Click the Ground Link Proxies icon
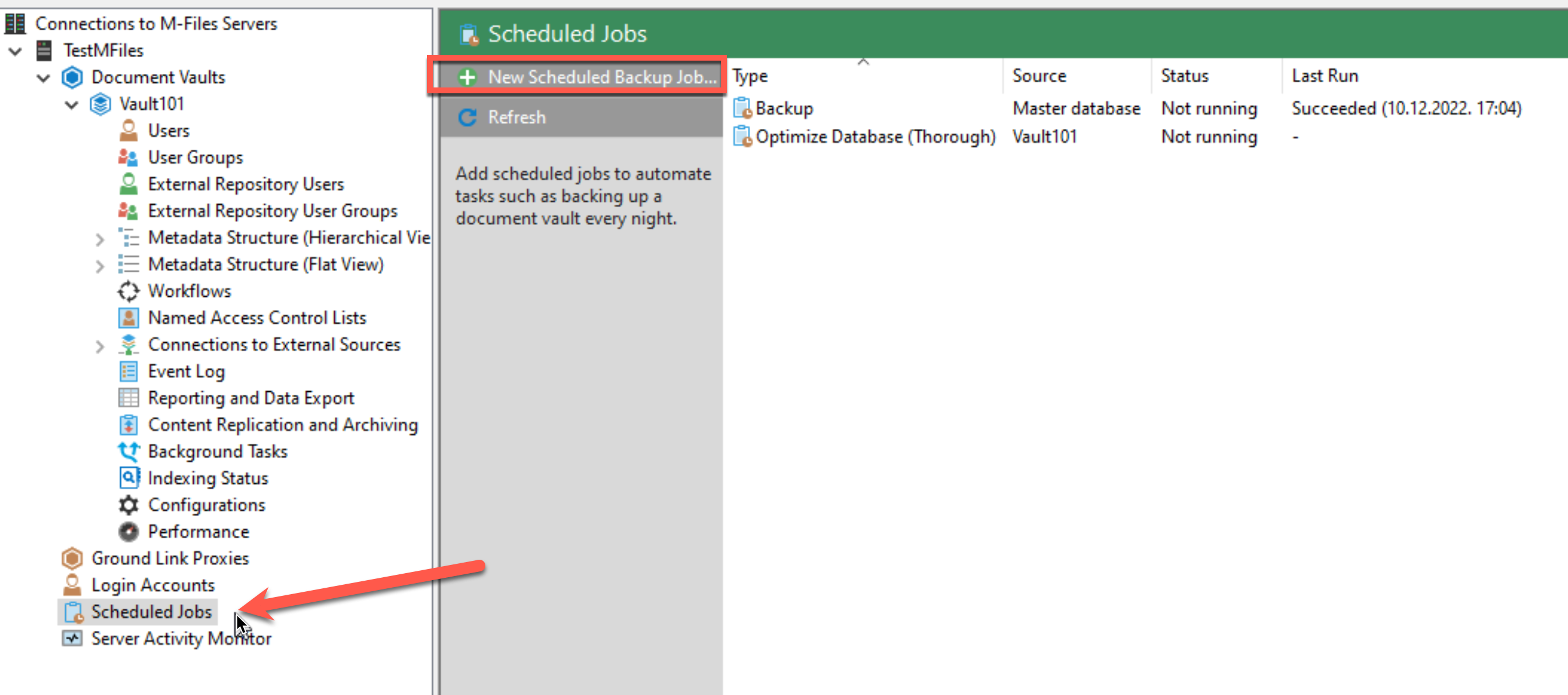The height and width of the screenshot is (695, 1568). click(x=72, y=558)
